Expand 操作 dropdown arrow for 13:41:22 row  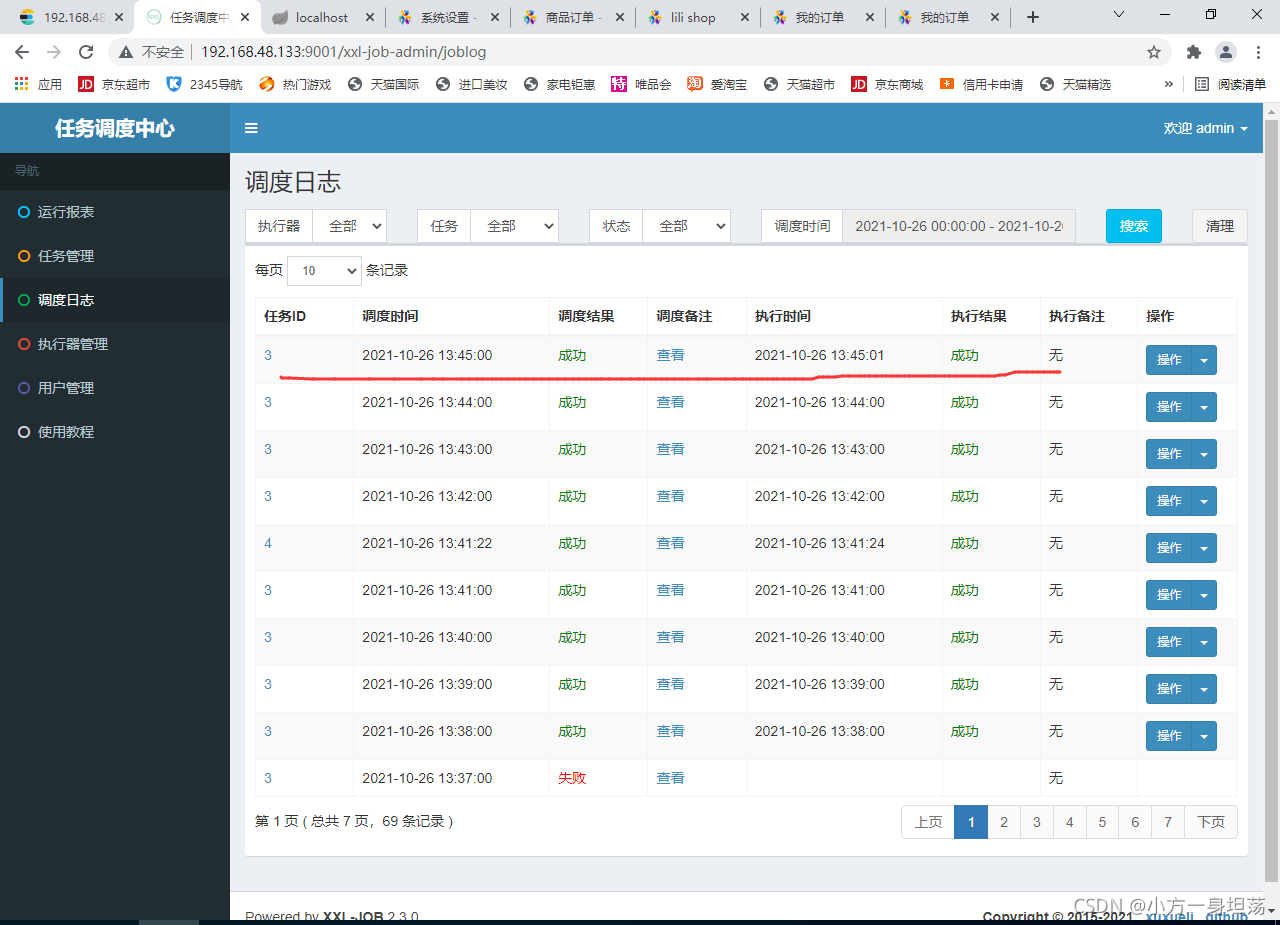point(1204,548)
